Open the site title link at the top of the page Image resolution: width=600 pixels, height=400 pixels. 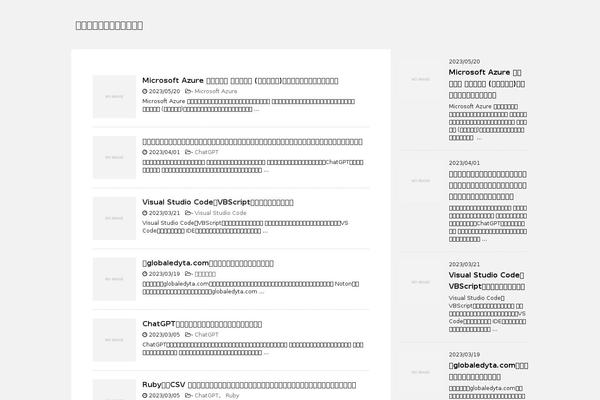109,26
